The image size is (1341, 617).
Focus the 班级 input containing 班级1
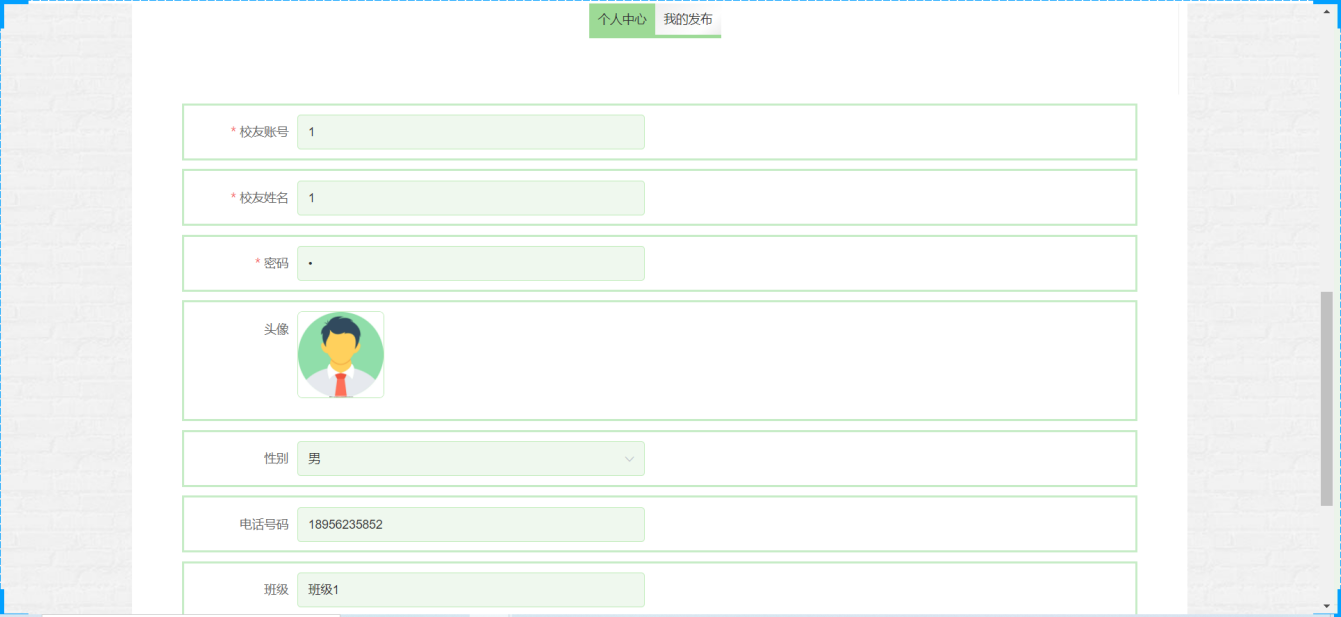click(470, 590)
